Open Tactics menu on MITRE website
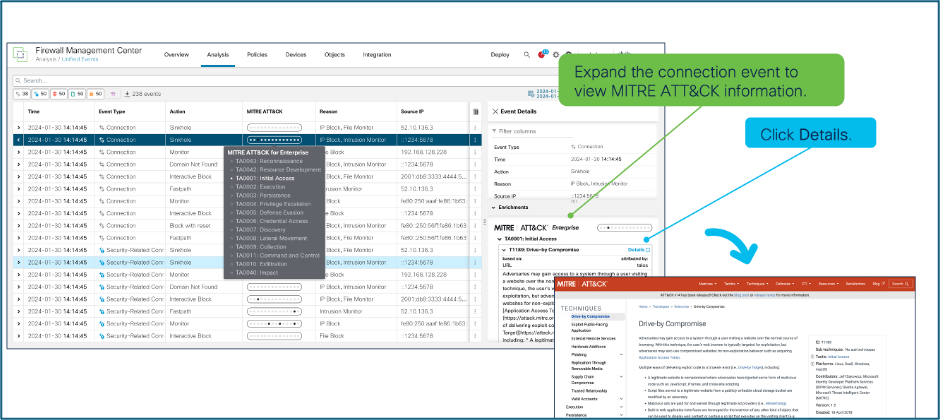Viewport: 940px width, 420px height. click(731, 283)
